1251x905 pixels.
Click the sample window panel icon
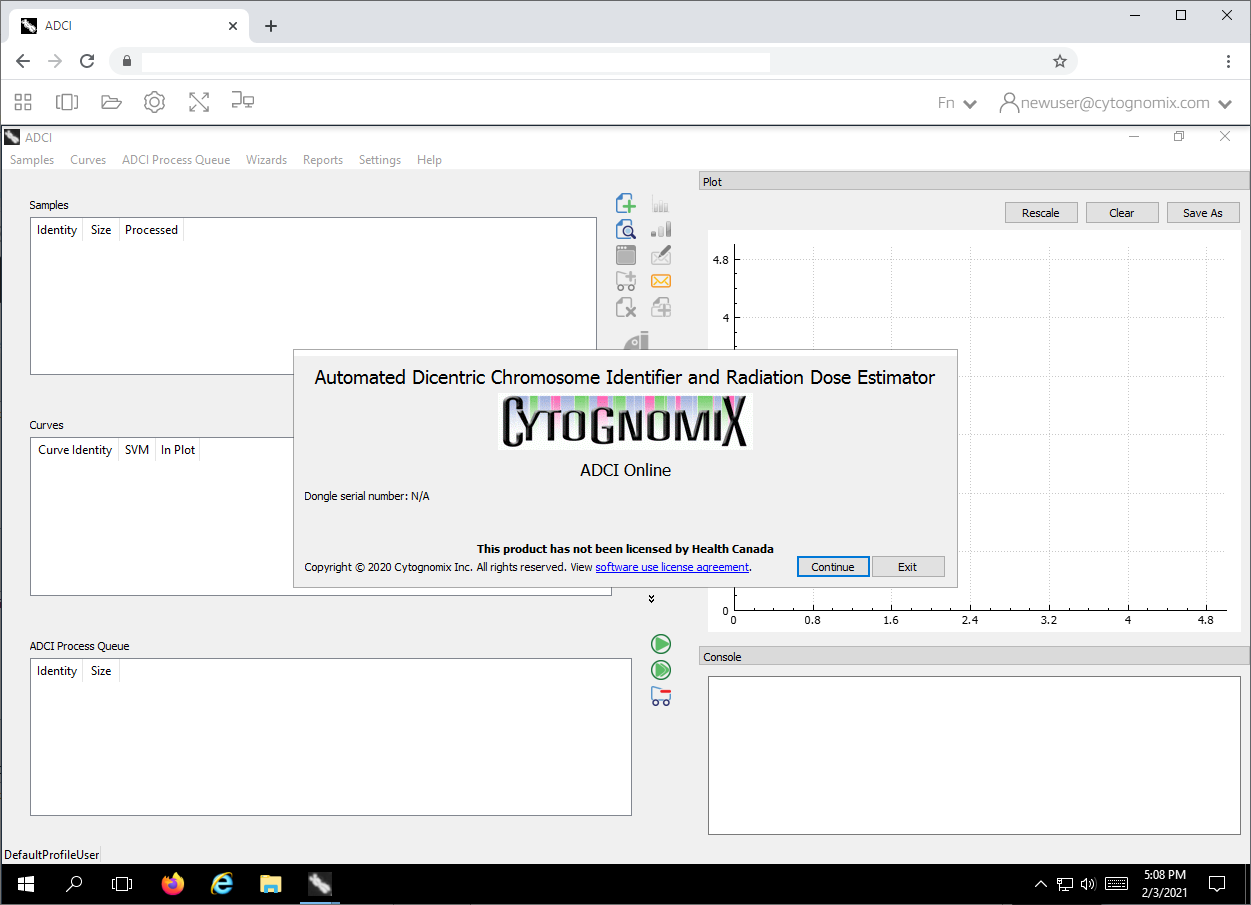(626, 255)
